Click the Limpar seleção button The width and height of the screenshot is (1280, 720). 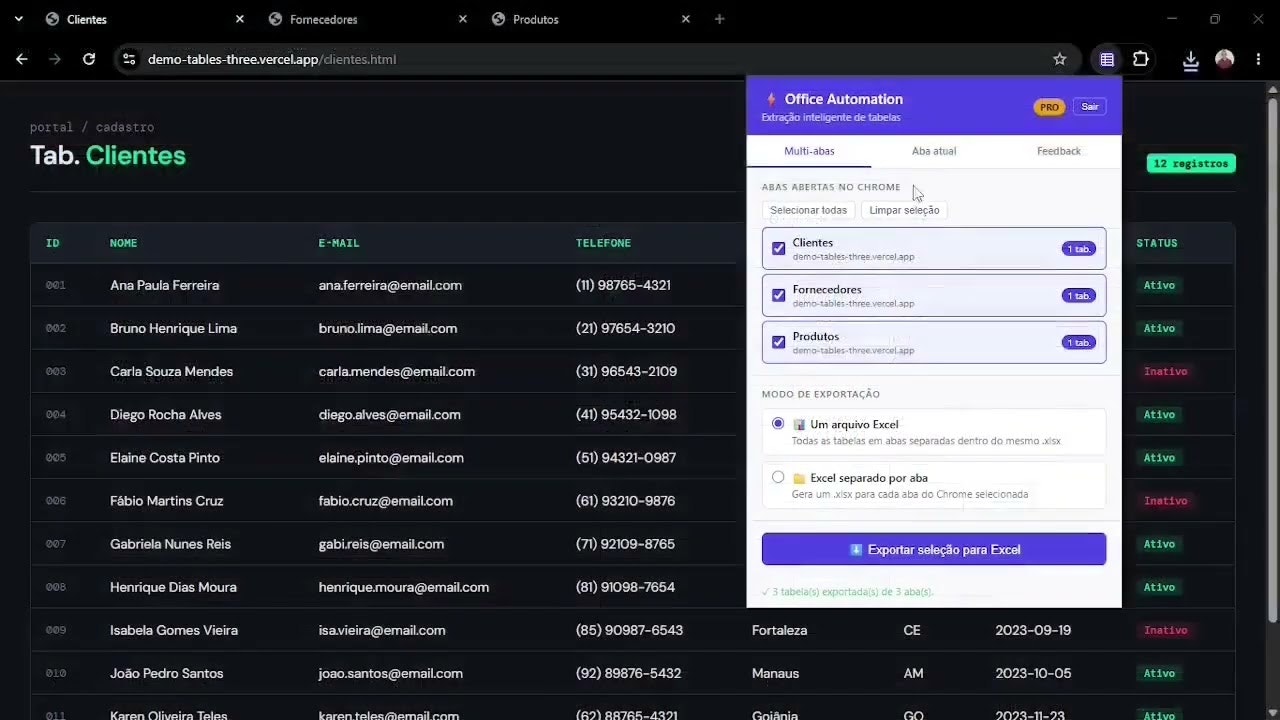[904, 210]
